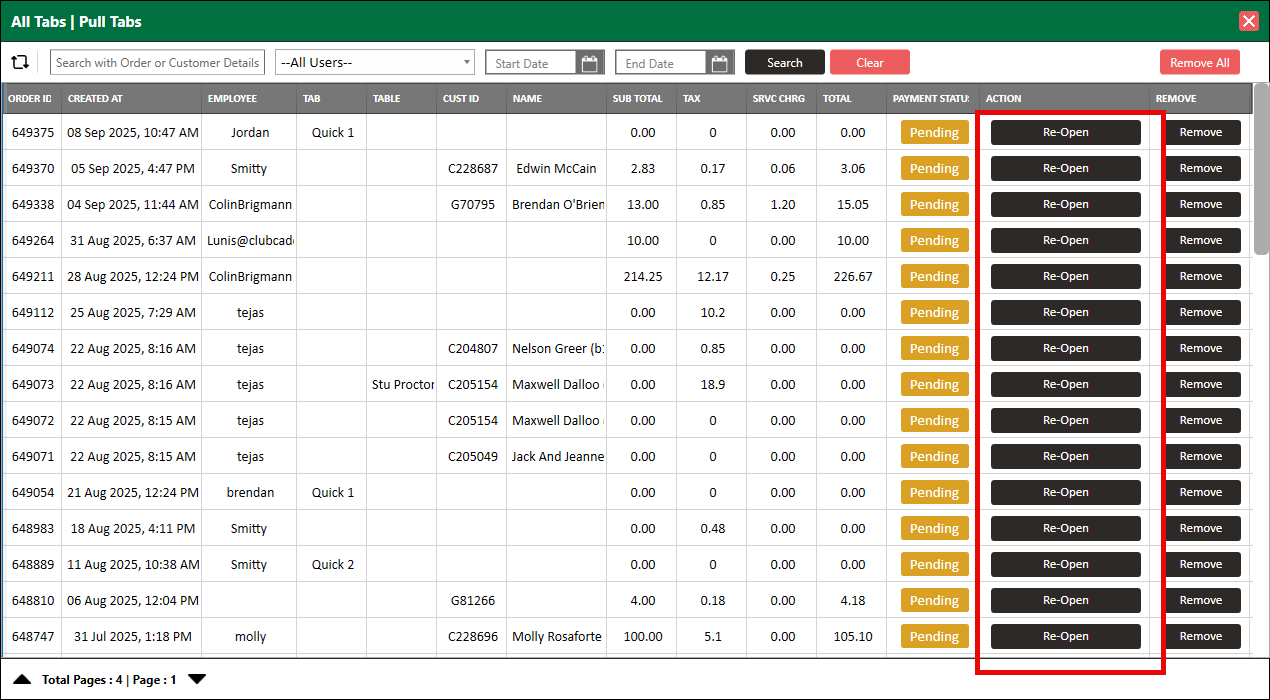Select Jack And Jeanne name cell
1270x700 pixels.
pos(557,456)
